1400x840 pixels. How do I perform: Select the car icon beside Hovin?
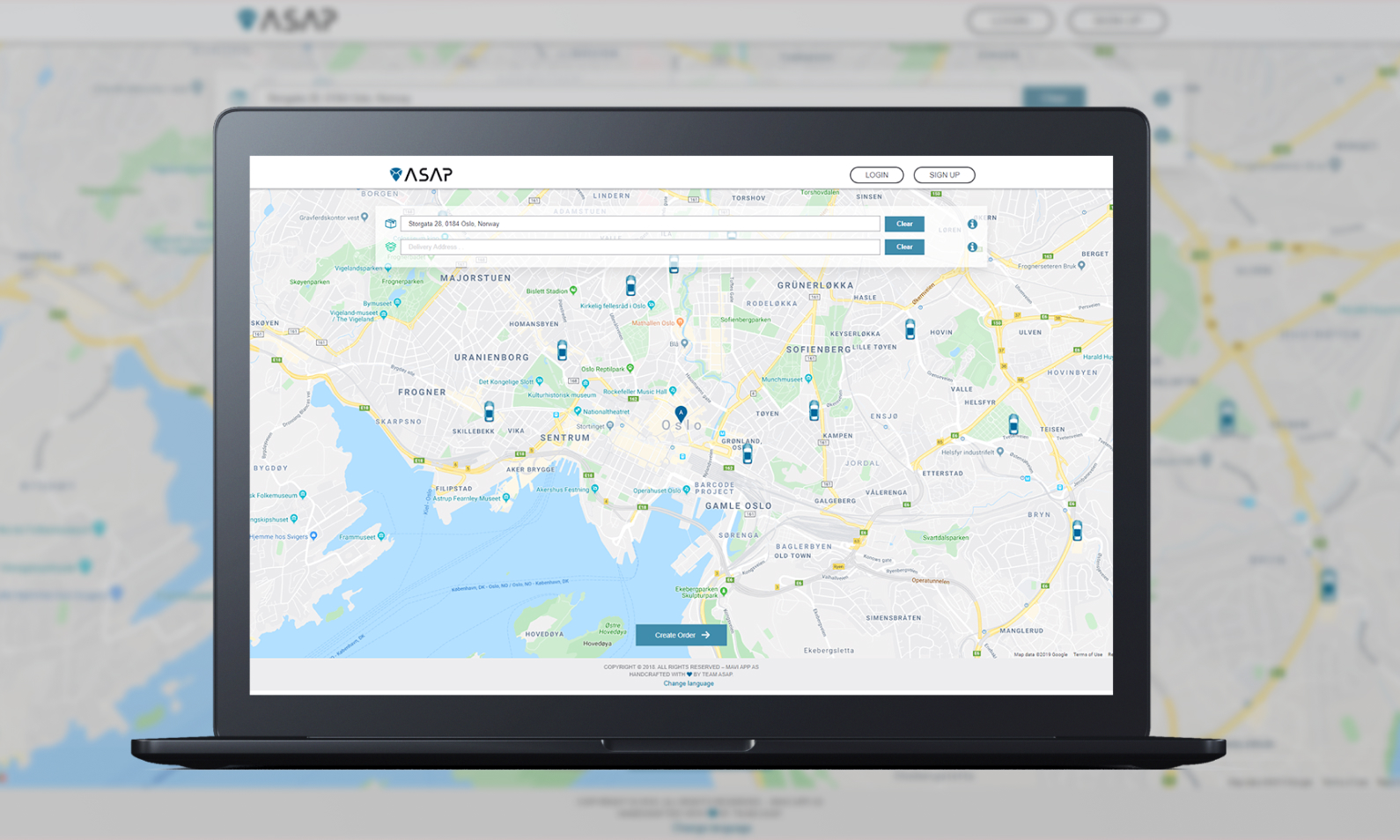pos(910,329)
